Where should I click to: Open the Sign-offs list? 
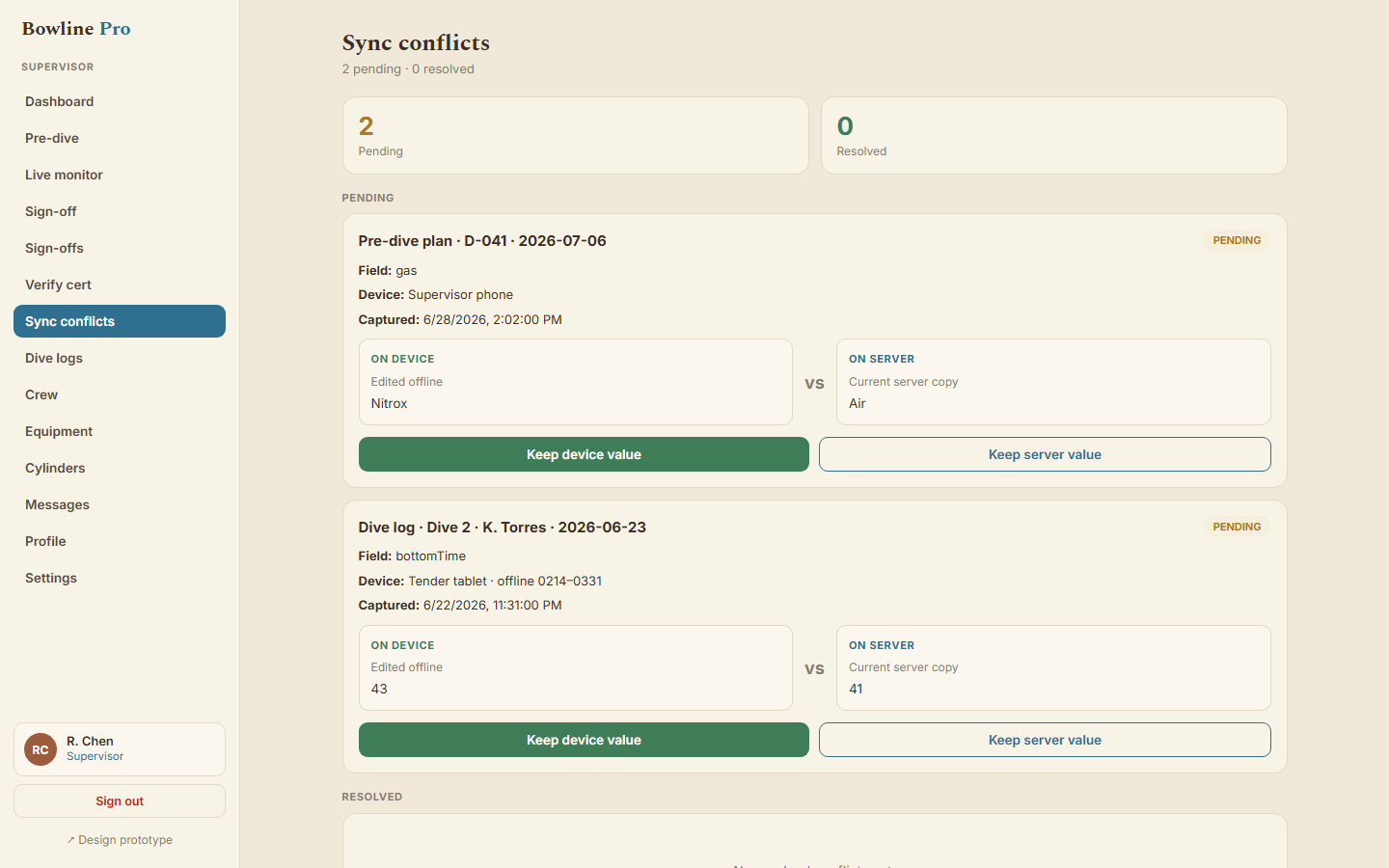tap(120, 248)
